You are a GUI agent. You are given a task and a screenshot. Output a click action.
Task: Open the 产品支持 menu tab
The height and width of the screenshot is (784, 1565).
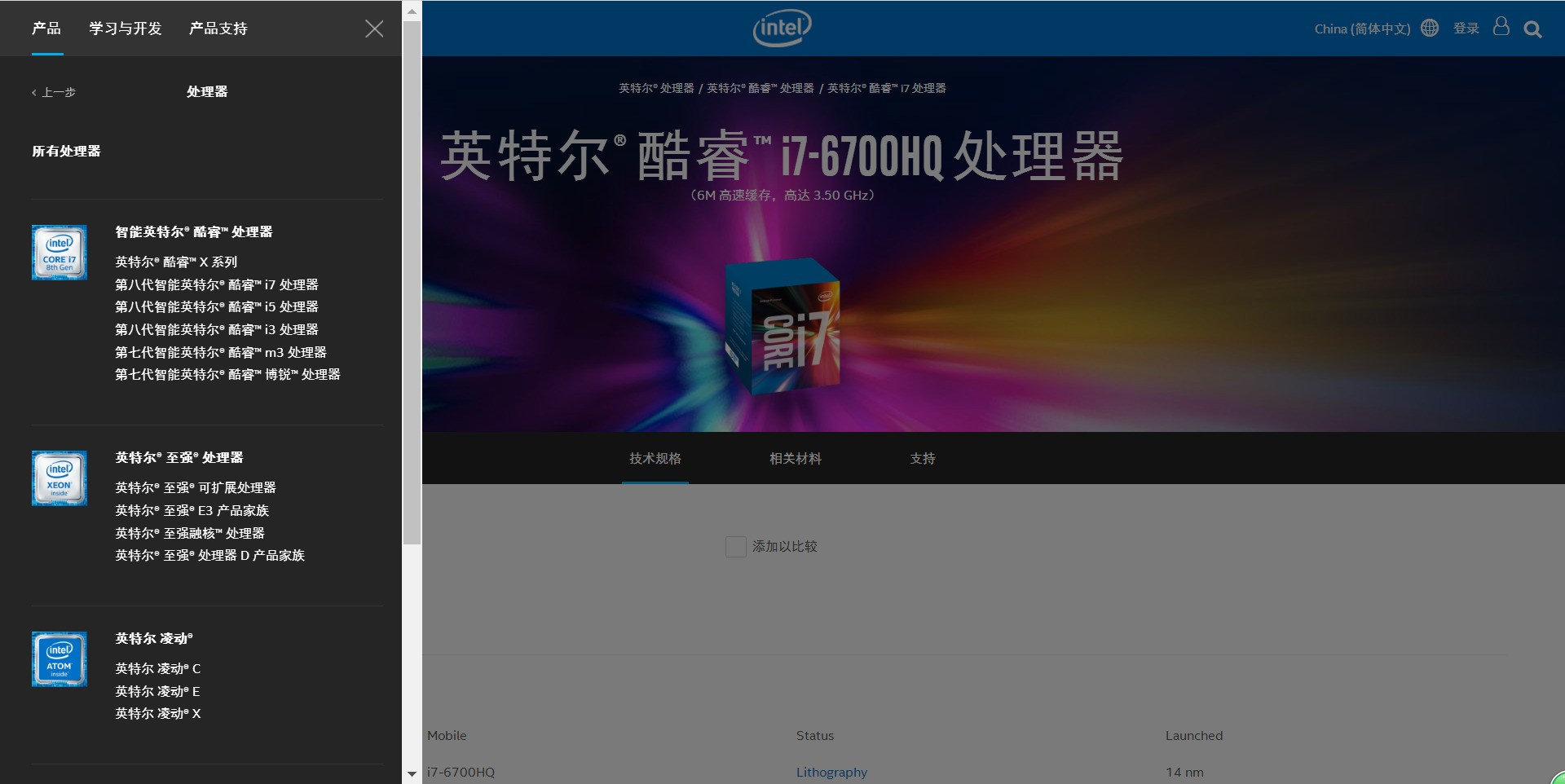(x=218, y=29)
